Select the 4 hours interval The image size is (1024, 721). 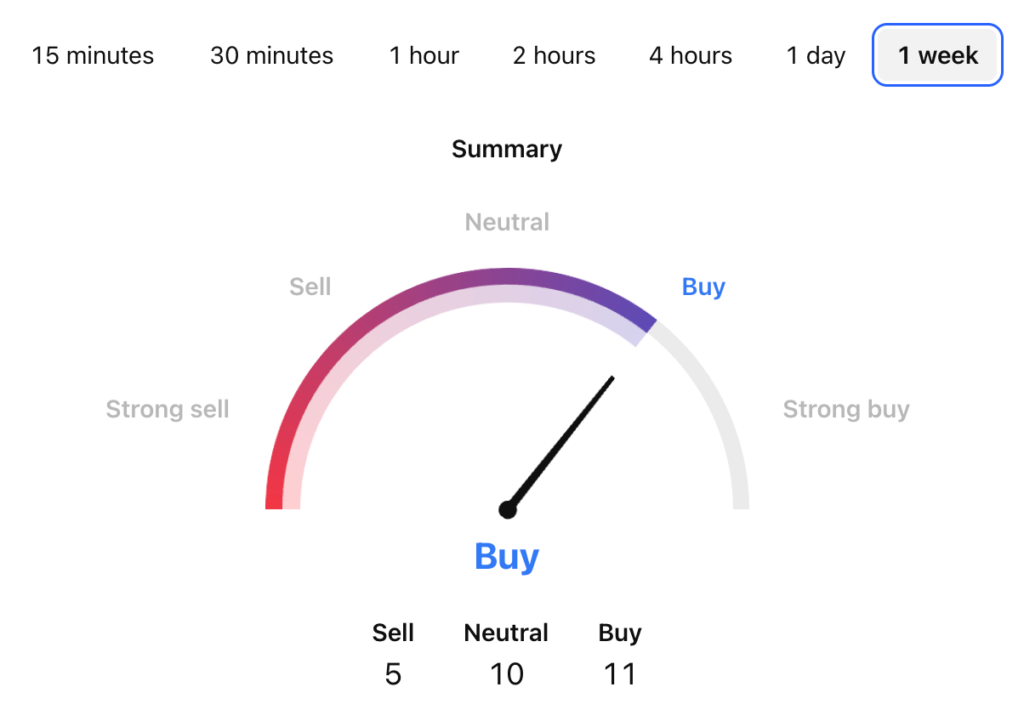689,55
